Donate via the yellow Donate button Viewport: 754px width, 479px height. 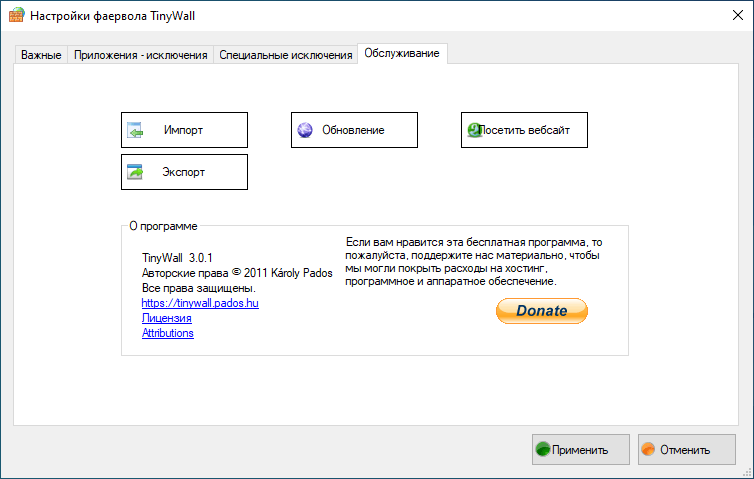pyautogui.click(x=542, y=311)
